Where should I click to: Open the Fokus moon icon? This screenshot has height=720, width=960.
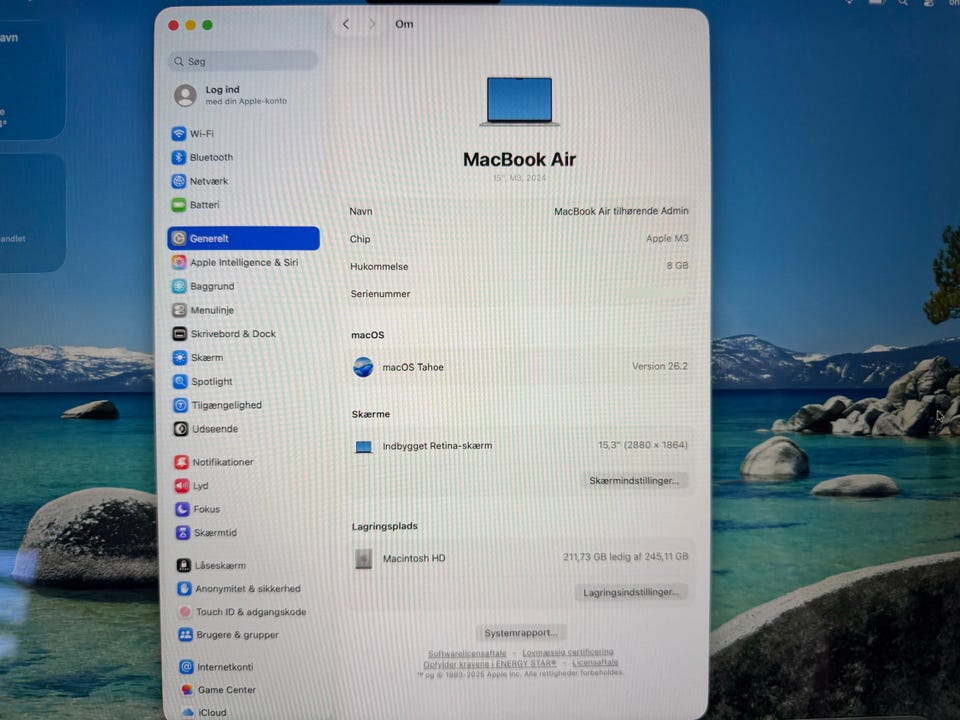182,509
